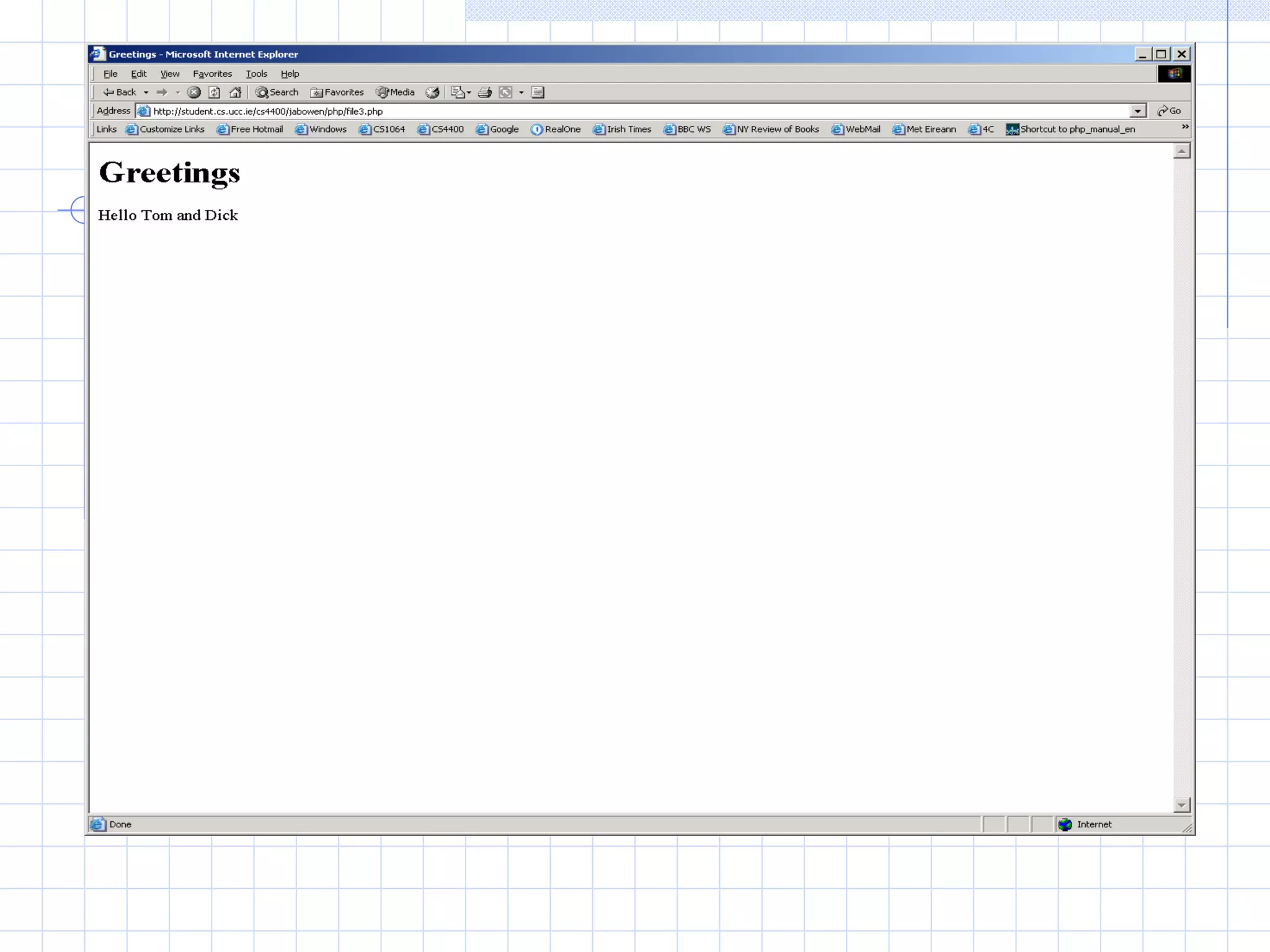Screen dimensions: 1270x952
Task: Click the Windows flag throbber icon
Action: point(1174,74)
